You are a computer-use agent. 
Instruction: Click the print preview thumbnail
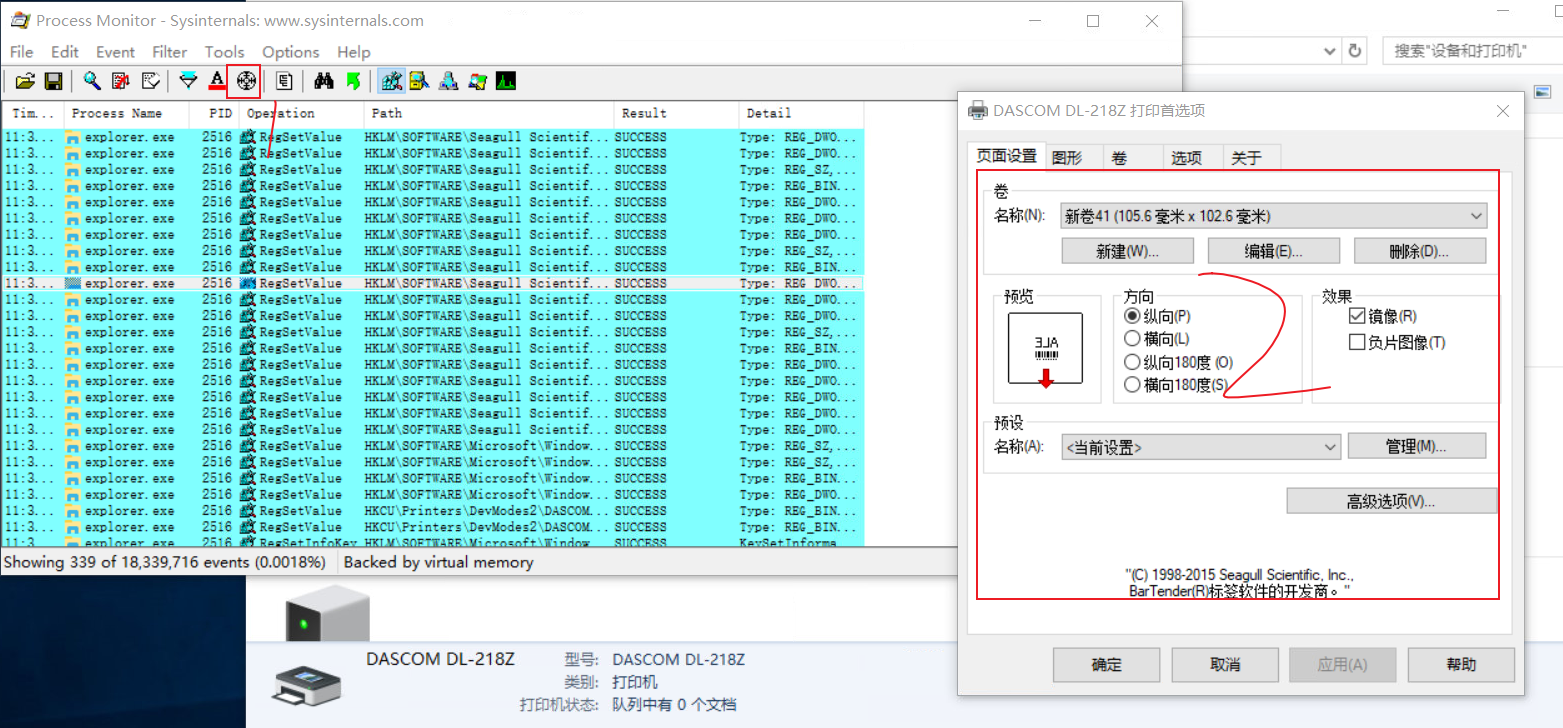click(1045, 350)
